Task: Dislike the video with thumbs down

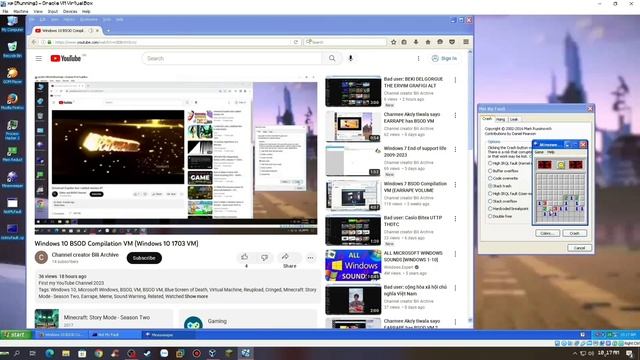Action: (x=264, y=257)
